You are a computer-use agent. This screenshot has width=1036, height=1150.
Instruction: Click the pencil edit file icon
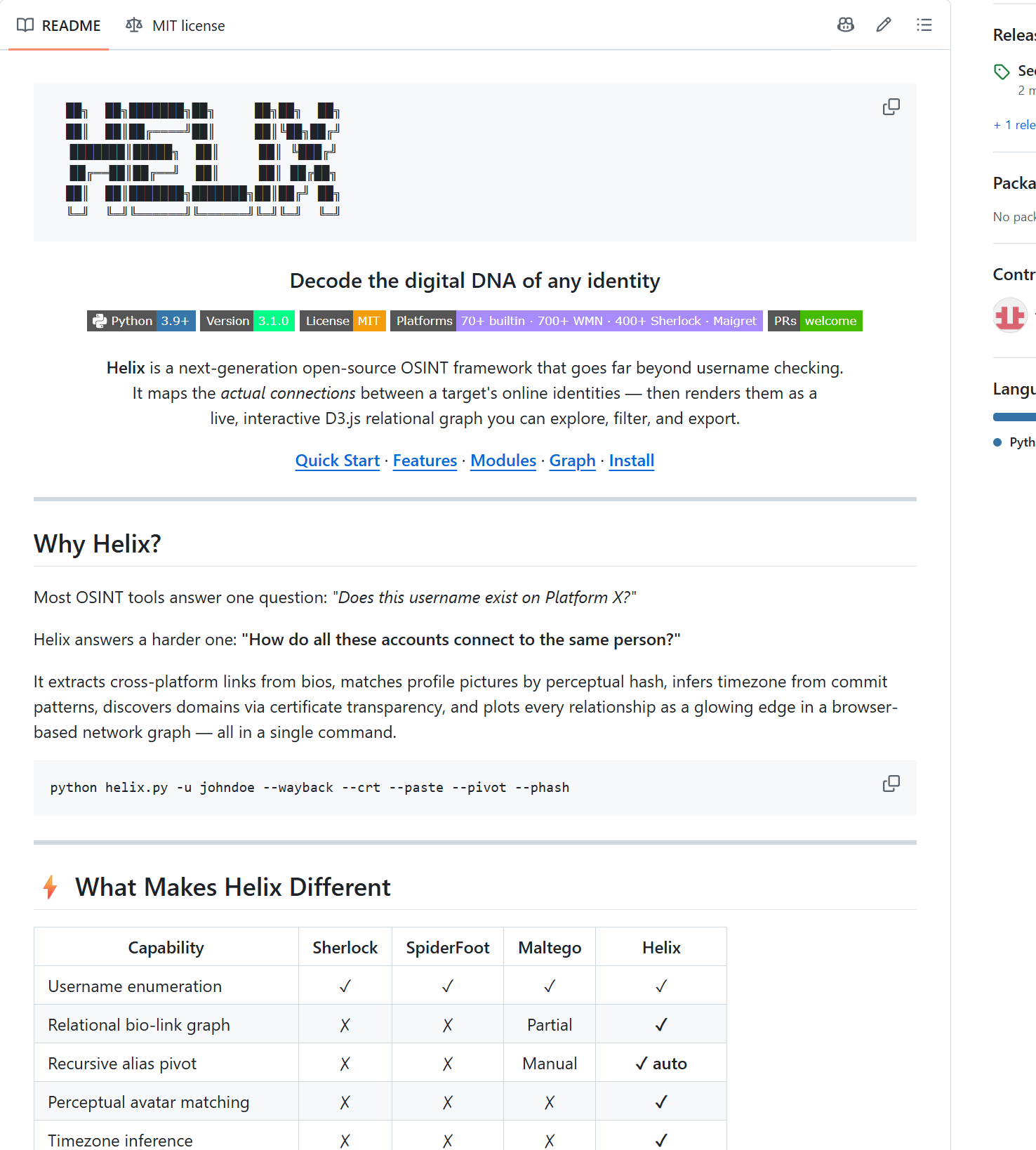click(x=884, y=25)
